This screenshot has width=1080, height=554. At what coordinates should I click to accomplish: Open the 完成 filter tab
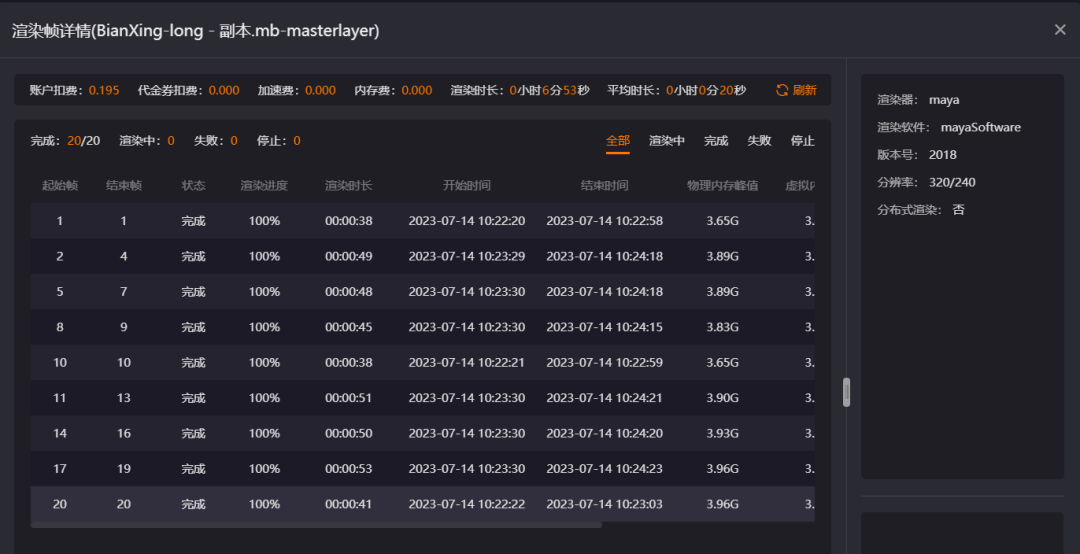tap(716, 141)
